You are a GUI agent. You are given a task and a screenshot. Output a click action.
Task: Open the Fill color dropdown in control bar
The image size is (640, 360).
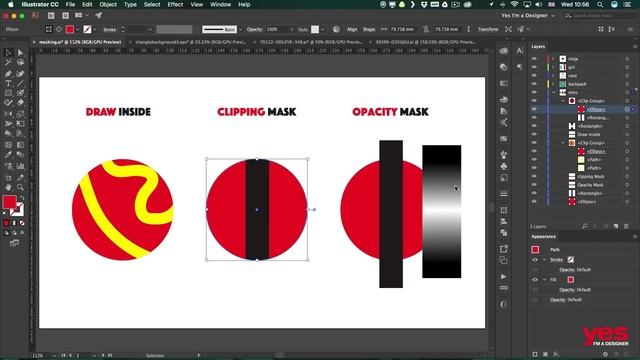click(77, 29)
